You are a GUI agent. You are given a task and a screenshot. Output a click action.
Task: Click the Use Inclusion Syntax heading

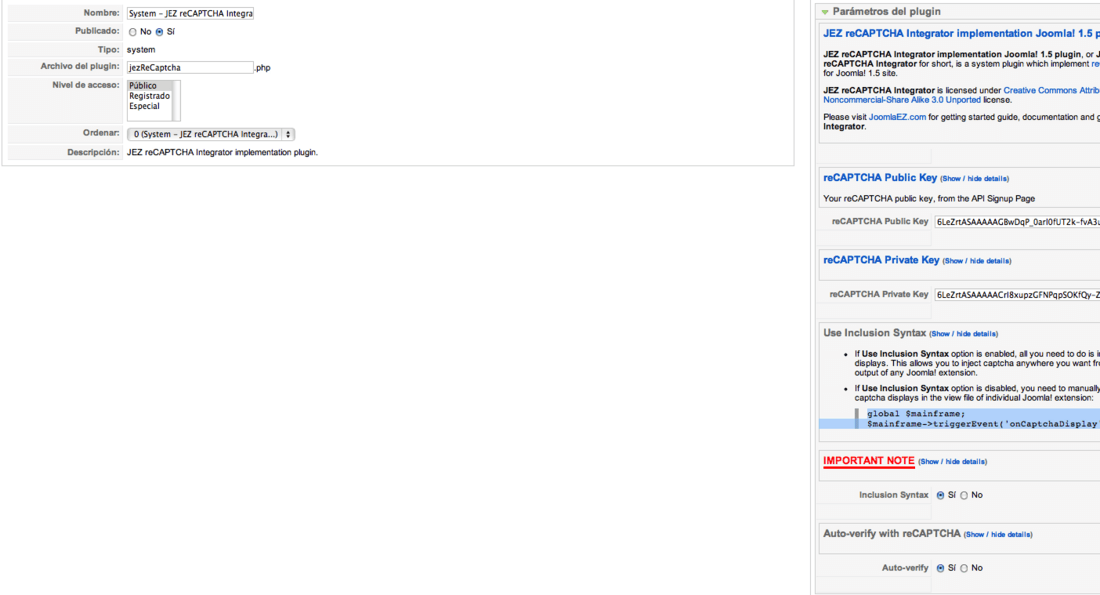[874, 333]
